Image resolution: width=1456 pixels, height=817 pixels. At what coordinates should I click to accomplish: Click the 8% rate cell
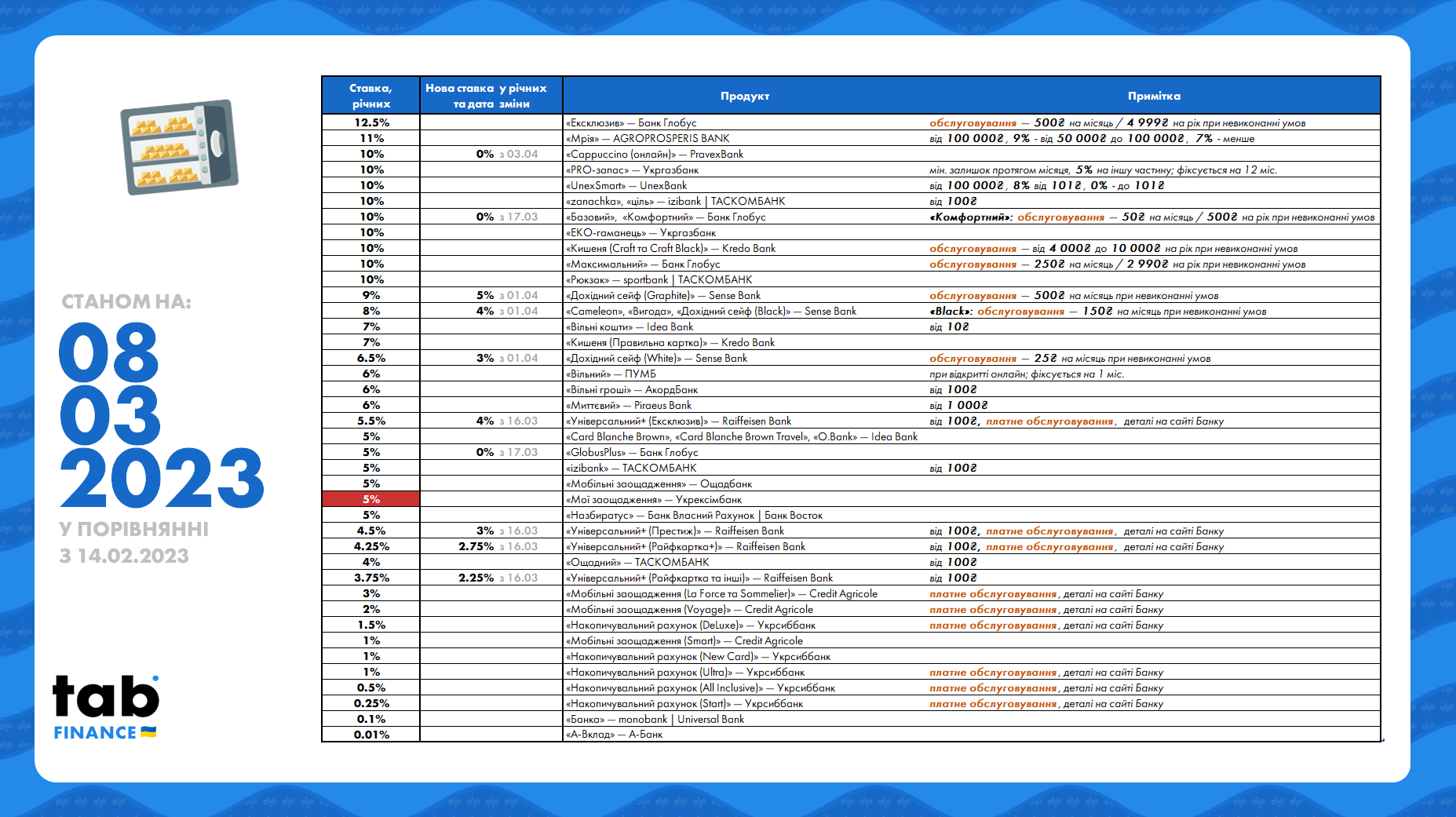tap(371, 311)
